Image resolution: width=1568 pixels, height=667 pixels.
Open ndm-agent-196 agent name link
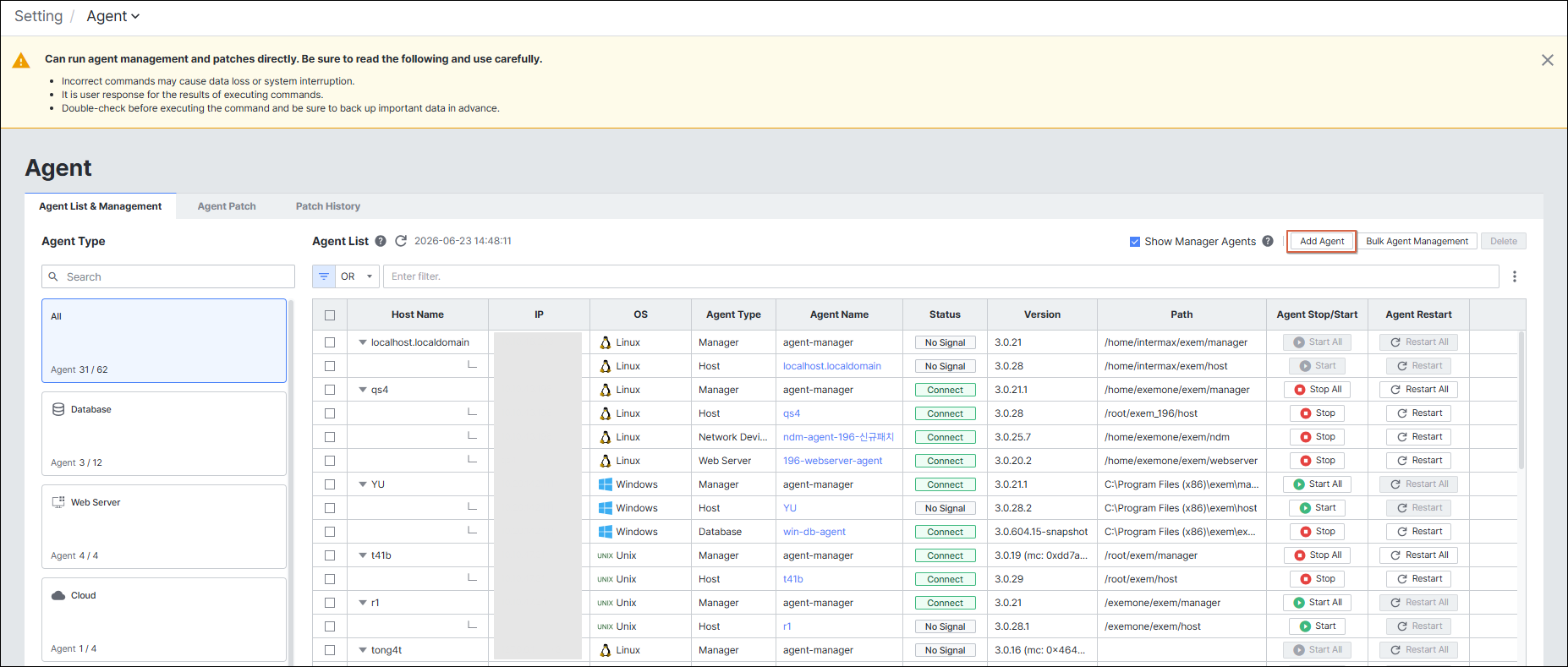tap(838, 437)
